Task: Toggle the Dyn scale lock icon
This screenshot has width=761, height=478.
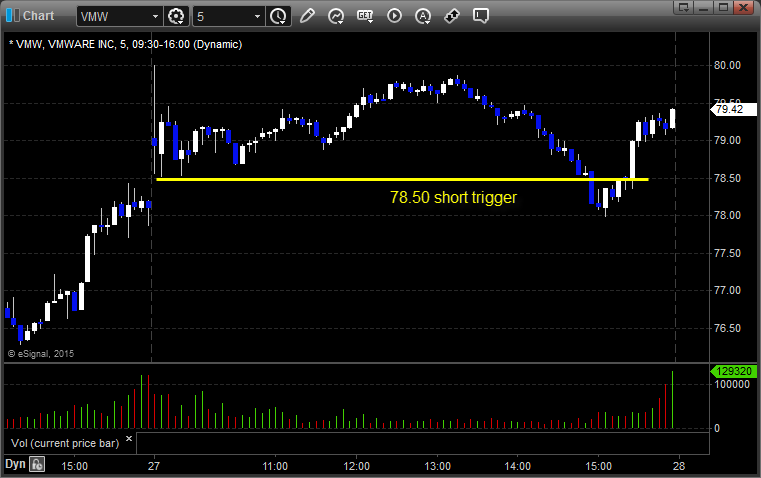Action: pyautogui.click(x=37, y=464)
